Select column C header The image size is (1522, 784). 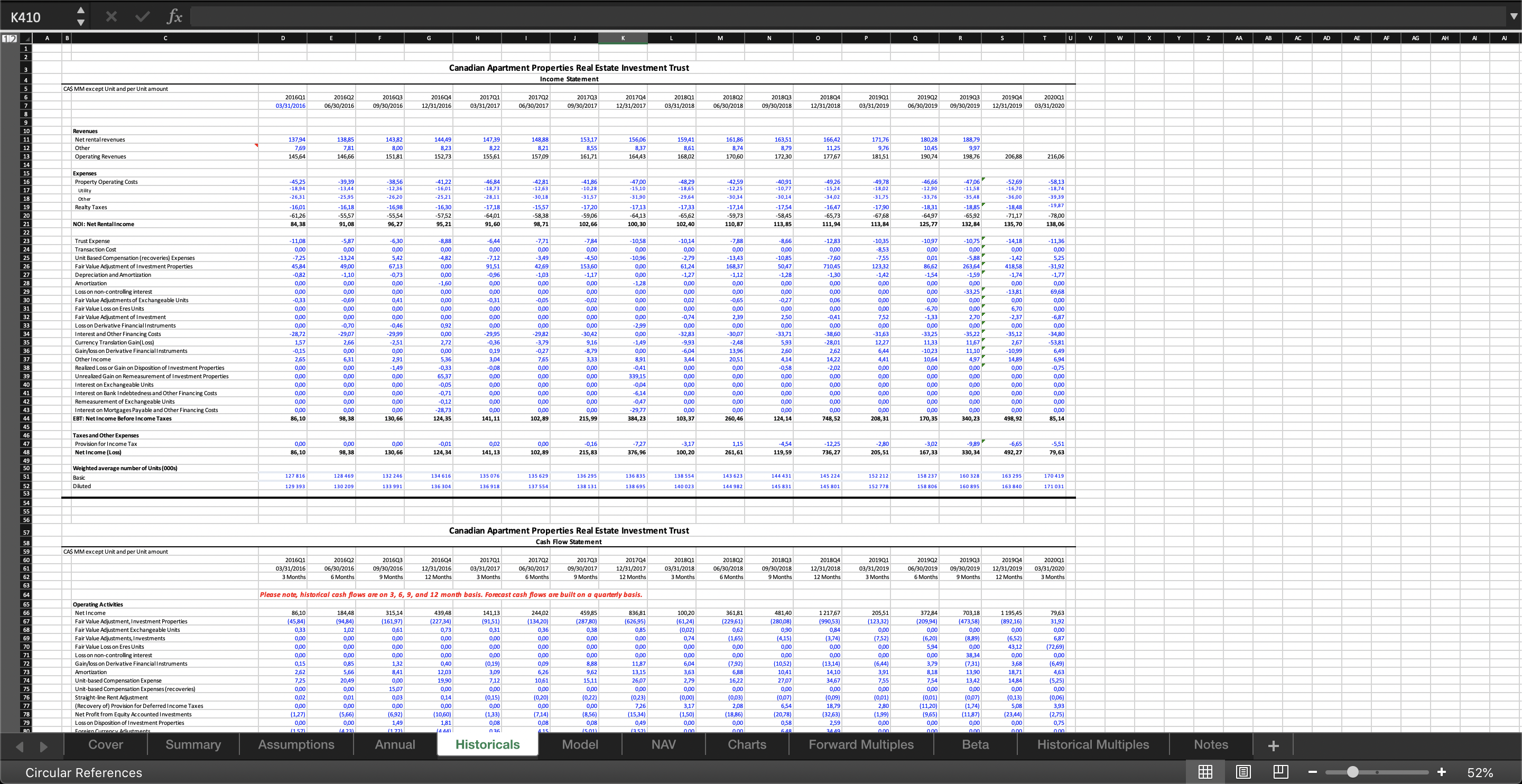click(165, 39)
